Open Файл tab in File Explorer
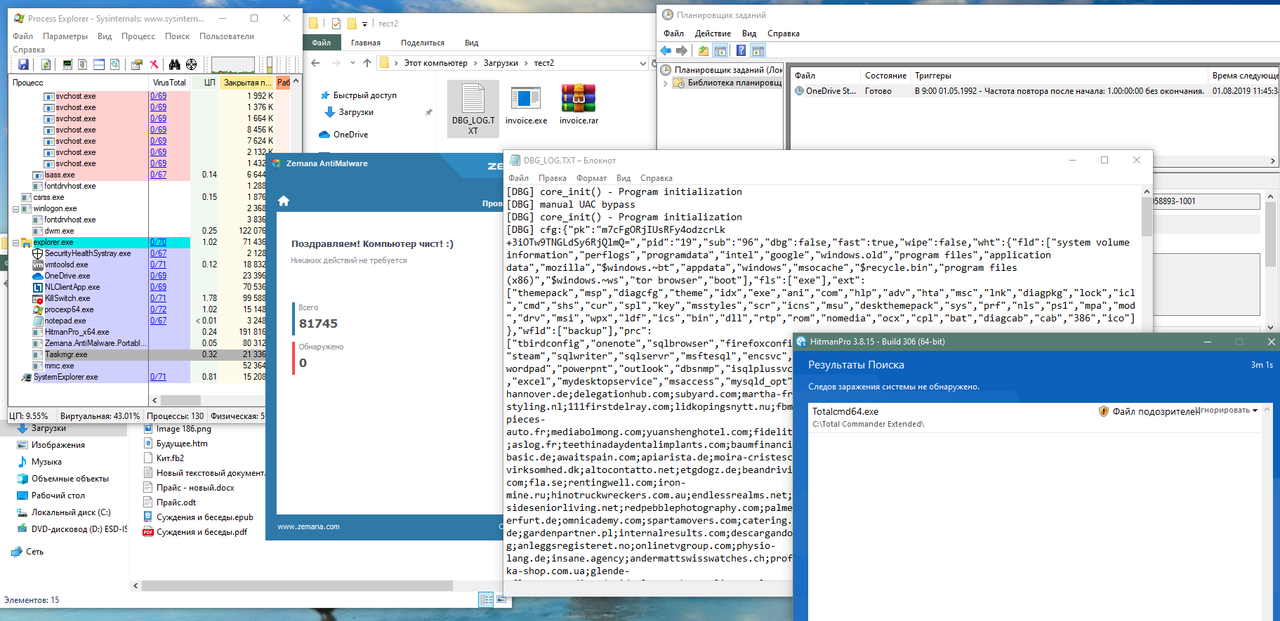 coord(321,43)
